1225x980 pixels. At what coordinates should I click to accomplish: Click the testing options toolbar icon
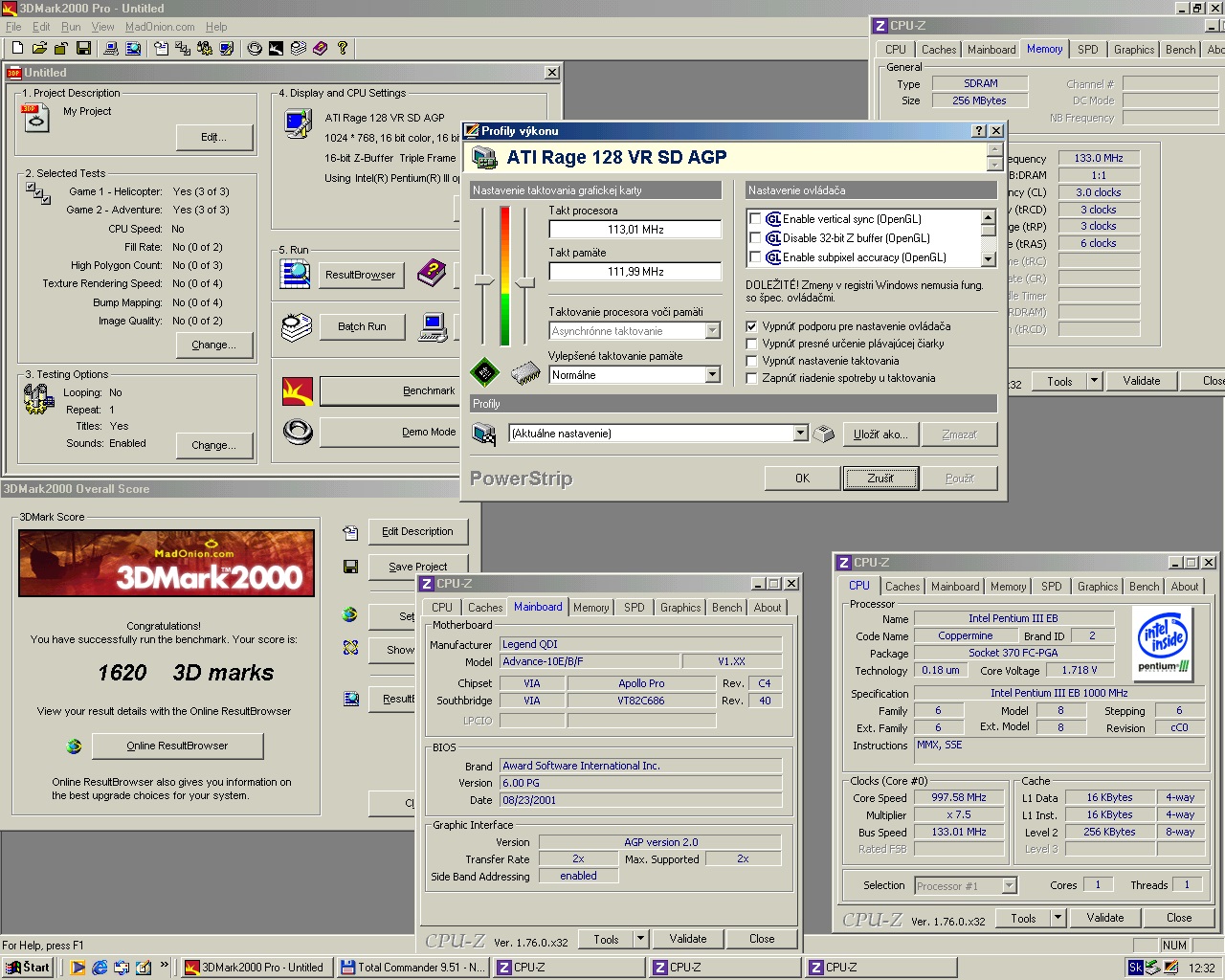click(205, 48)
